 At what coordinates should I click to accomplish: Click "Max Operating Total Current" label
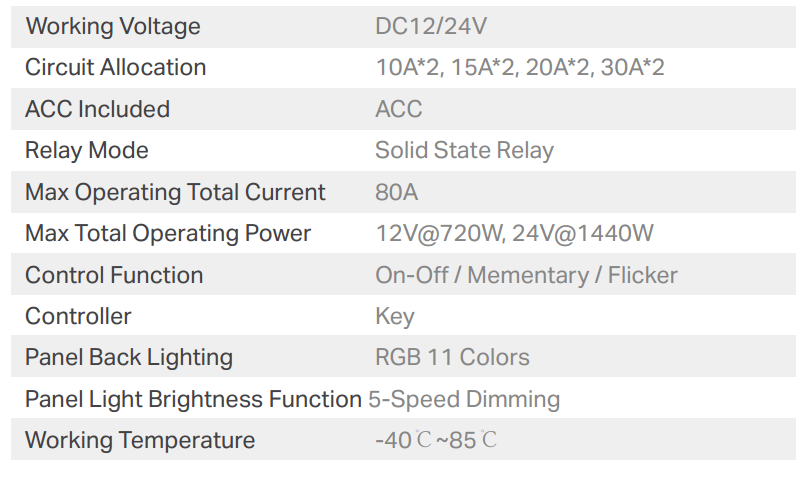(176, 192)
